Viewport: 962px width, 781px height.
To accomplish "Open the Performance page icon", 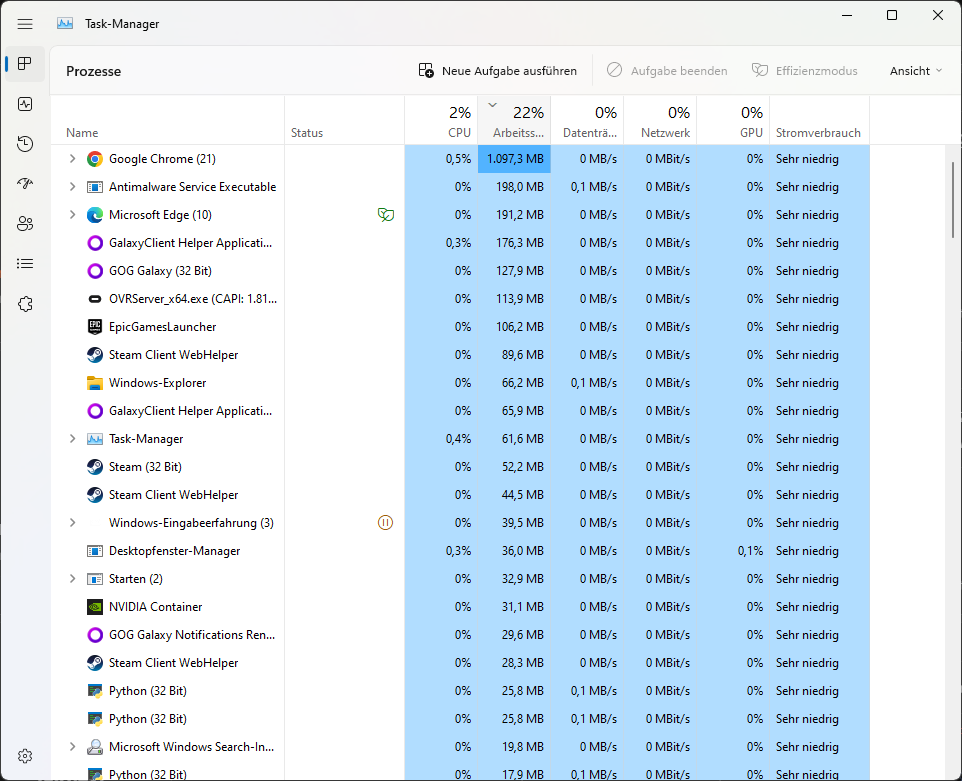I will coord(25,104).
